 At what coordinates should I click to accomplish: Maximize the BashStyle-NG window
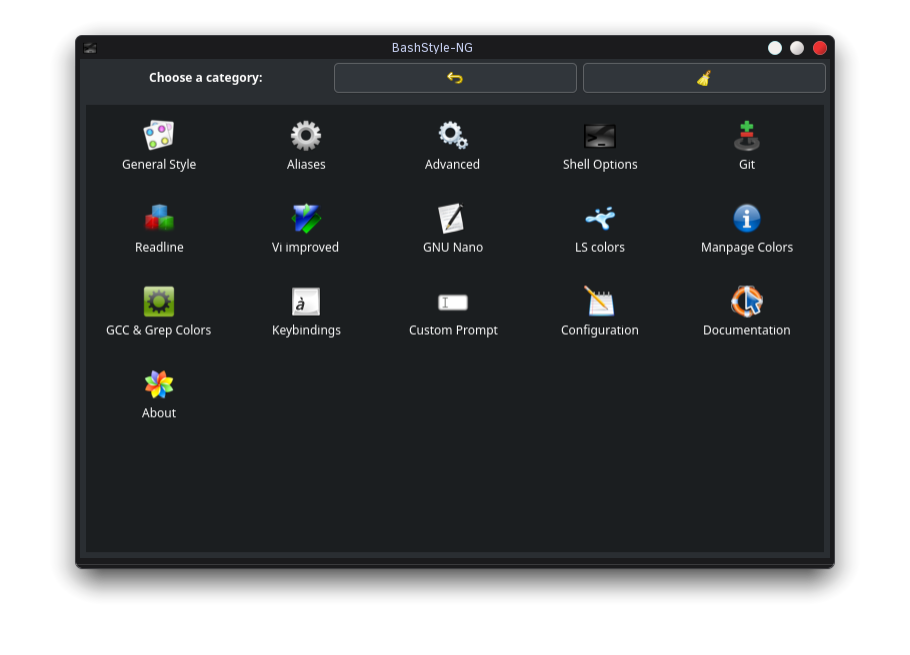797,48
